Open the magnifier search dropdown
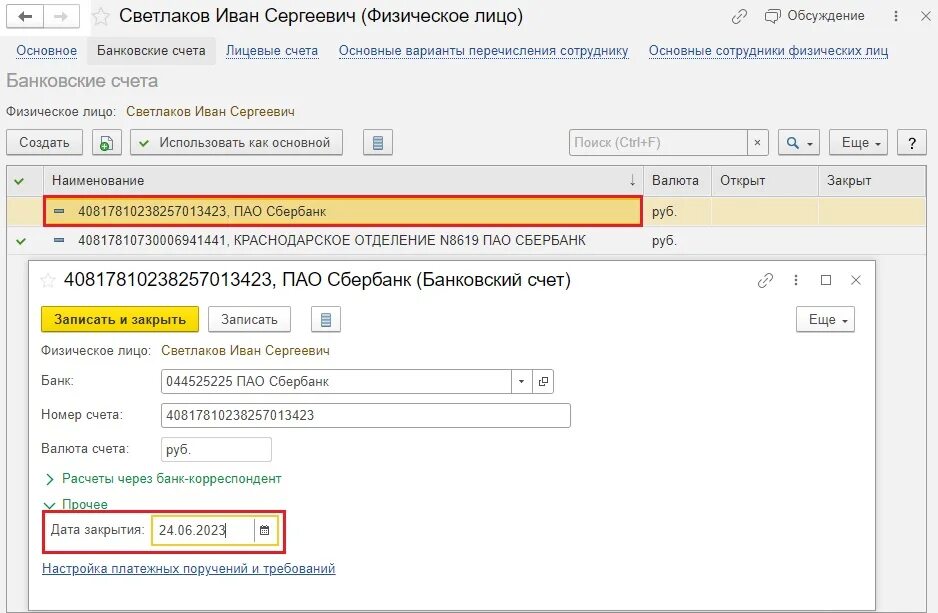This screenshot has height=613, width=938. (x=799, y=142)
